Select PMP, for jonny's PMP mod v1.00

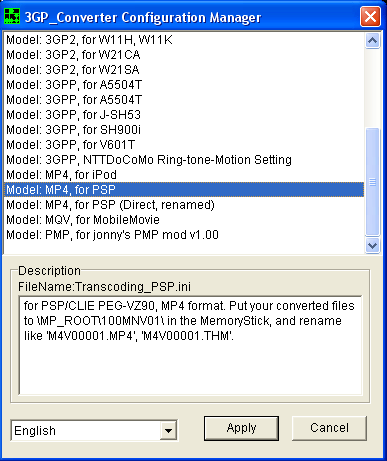point(184,235)
